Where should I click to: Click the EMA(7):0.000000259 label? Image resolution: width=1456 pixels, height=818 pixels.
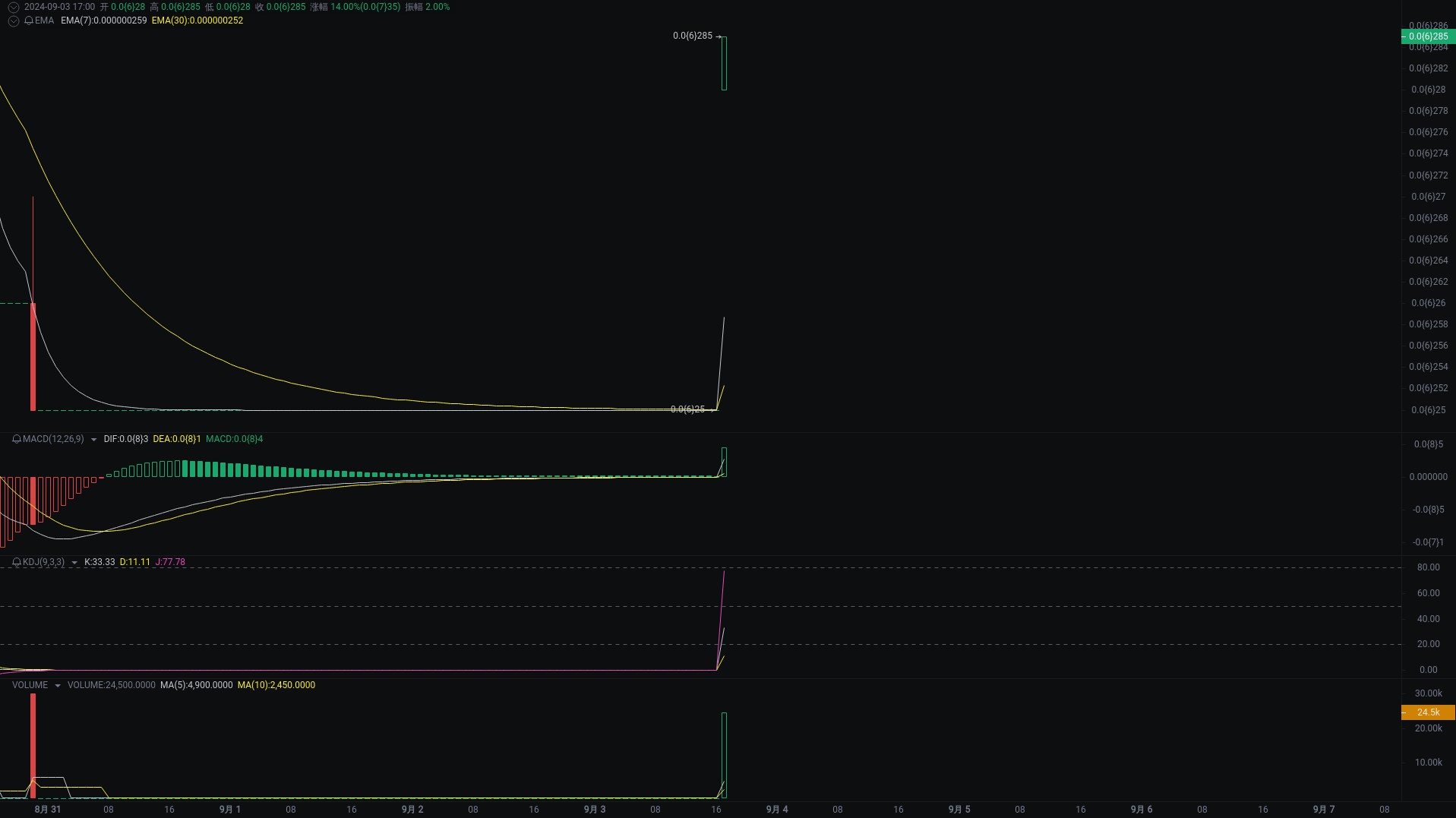click(x=103, y=21)
